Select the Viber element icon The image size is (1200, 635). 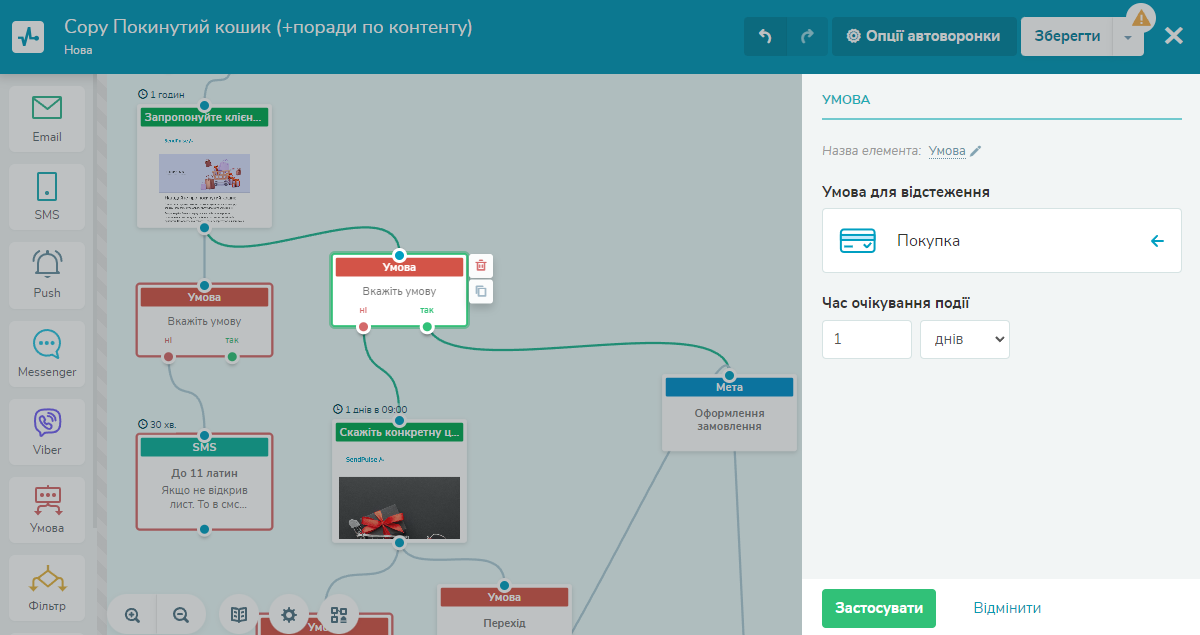click(x=46, y=430)
